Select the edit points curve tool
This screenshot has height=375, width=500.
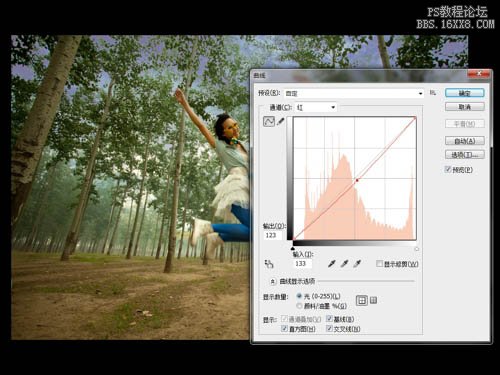[x=269, y=121]
